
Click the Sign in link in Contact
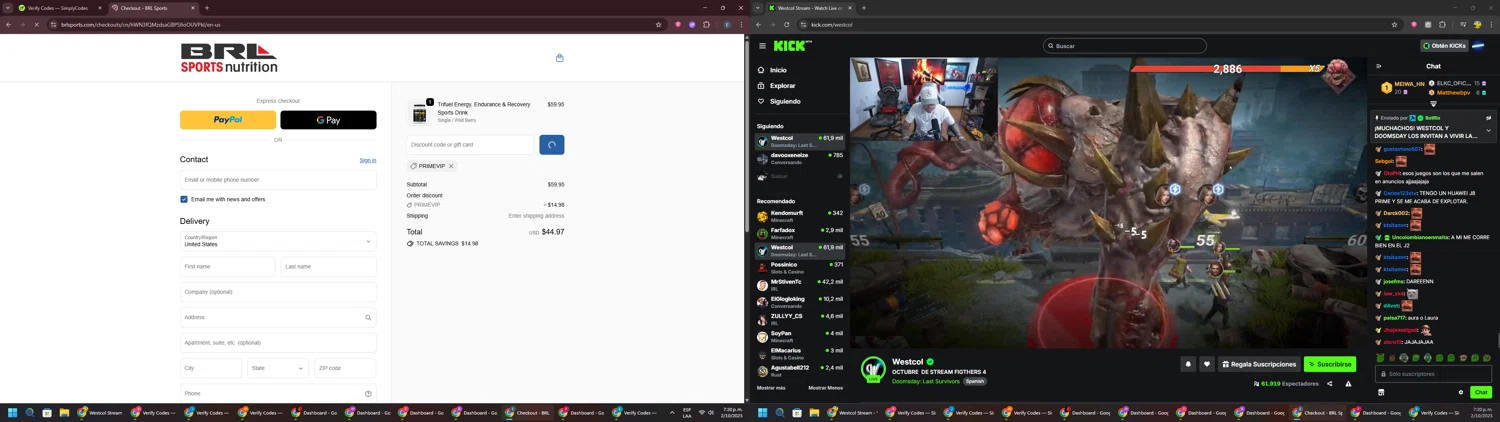[368, 160]
